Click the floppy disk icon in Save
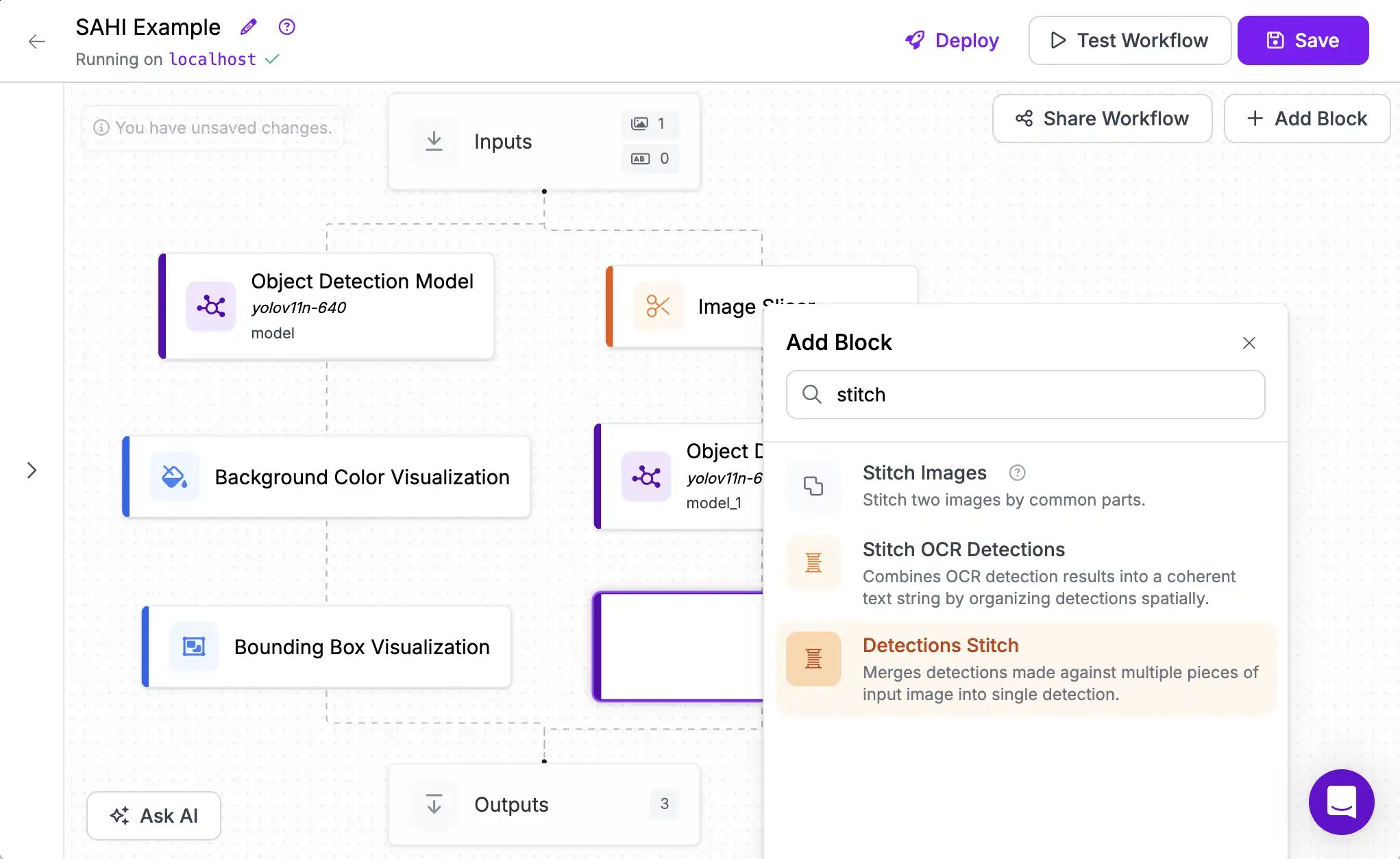The height and width of the screenshot is (859, 1400). click(1275, 40)
